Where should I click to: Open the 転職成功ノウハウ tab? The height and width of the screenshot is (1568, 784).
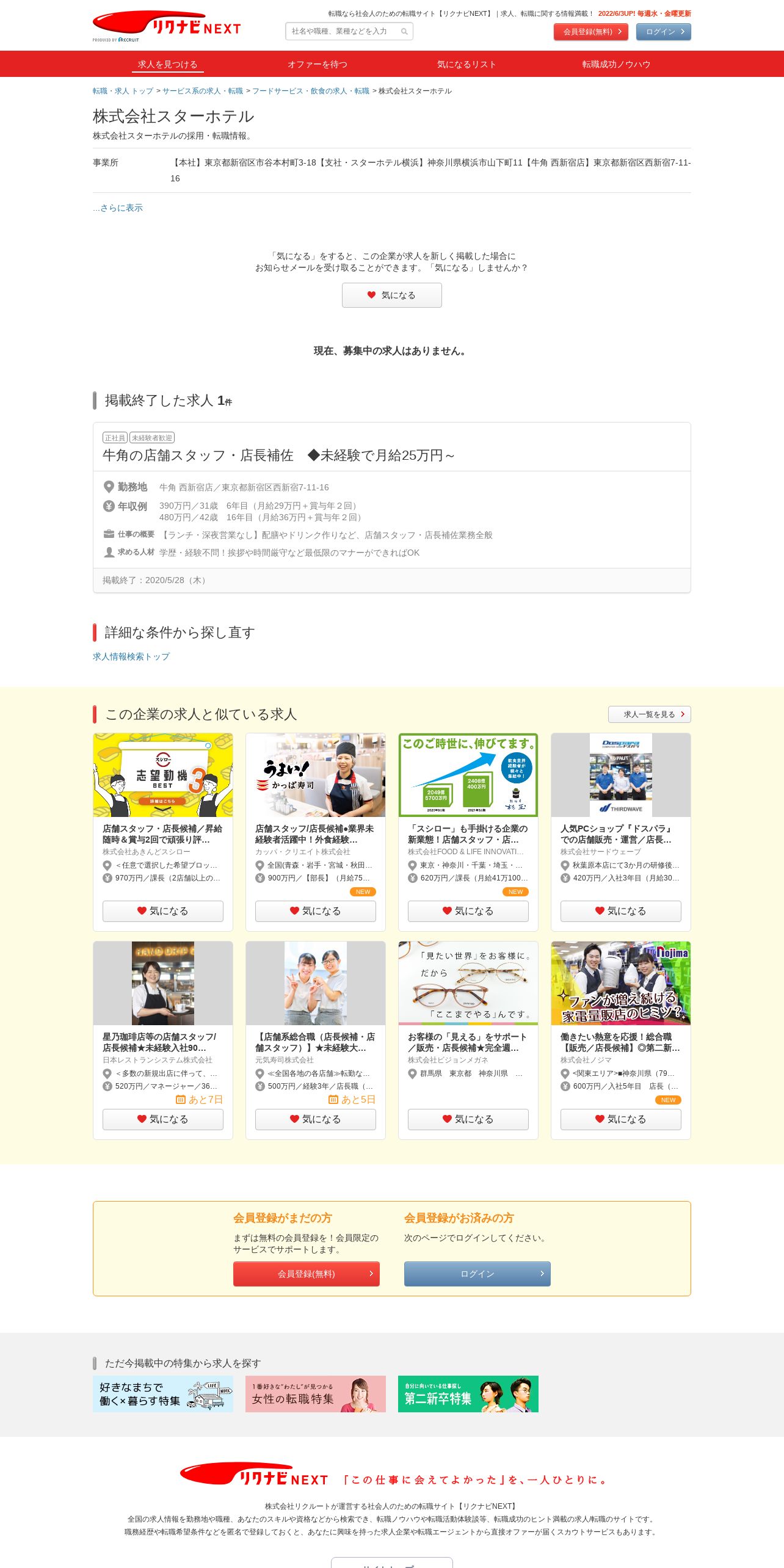click(x=616, y=64)
